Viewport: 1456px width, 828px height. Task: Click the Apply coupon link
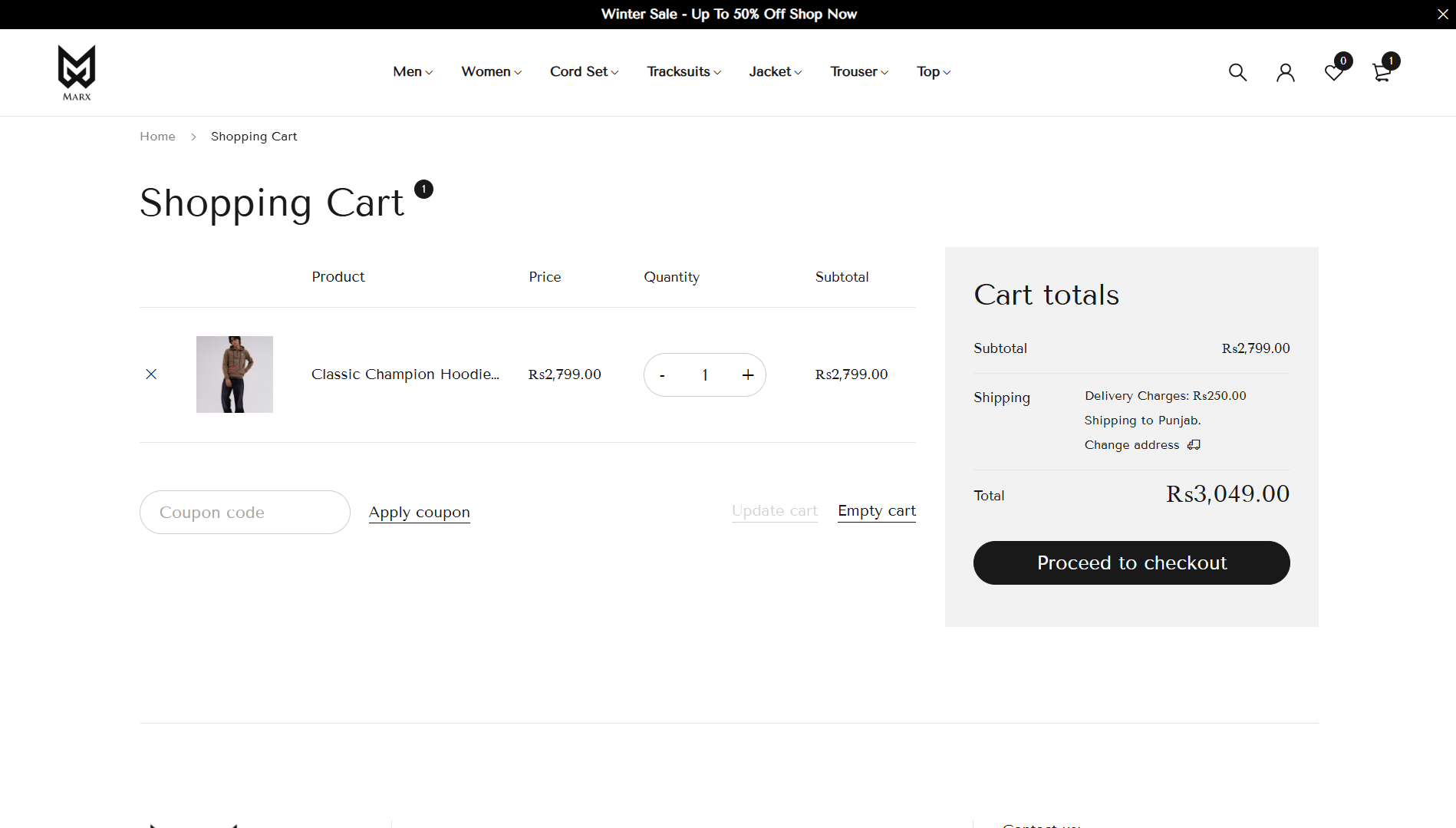[x=420, y=513]
